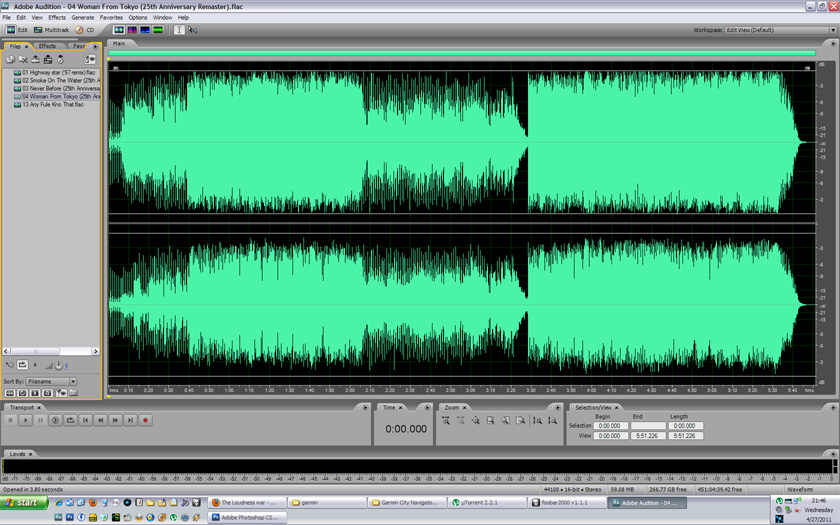The image size is (840, 525).
Task: Open Files panel flyout menu arrow
Action: point(95,47)
